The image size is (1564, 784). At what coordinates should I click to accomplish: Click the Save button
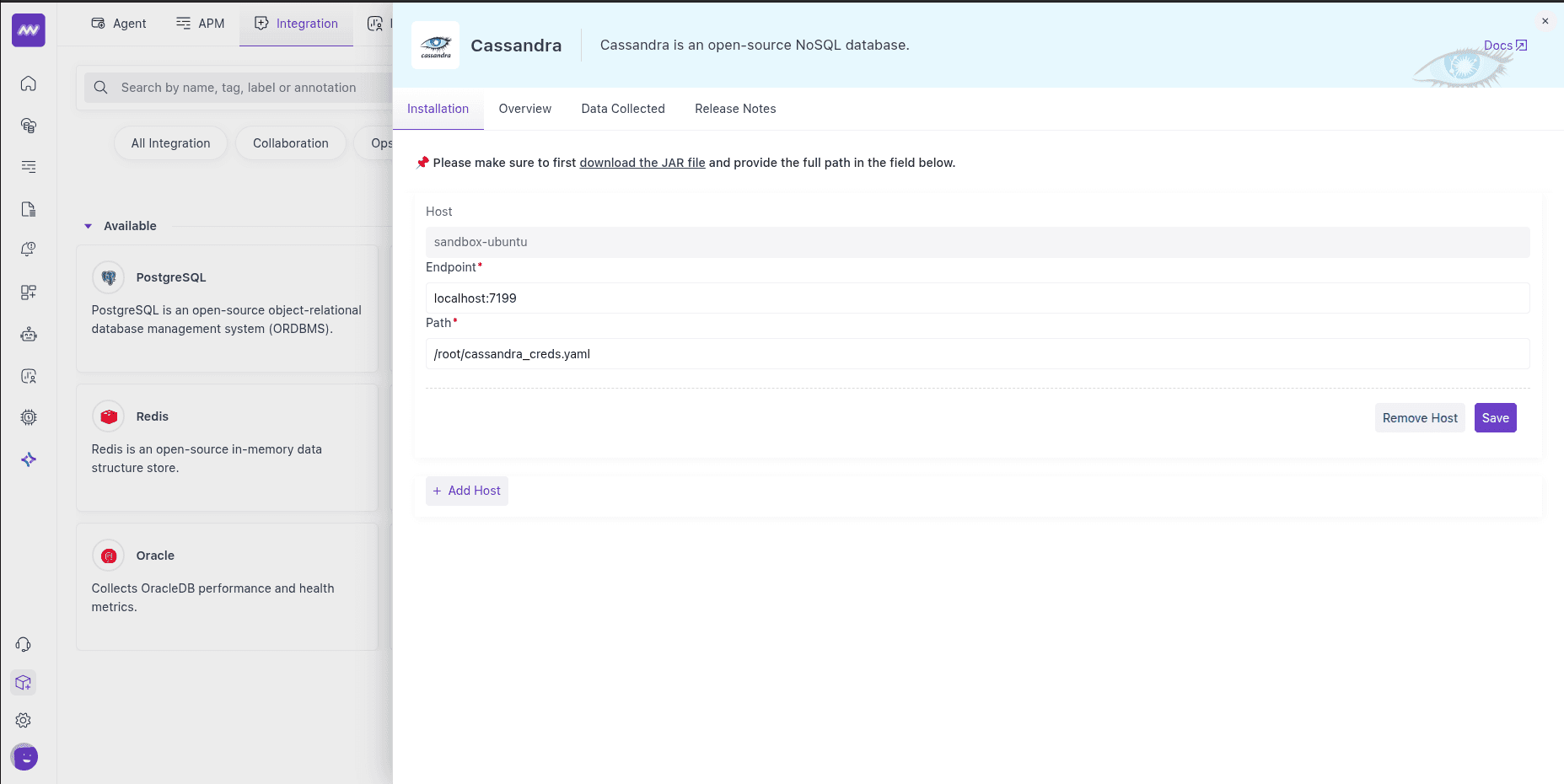pos(1495,418)
